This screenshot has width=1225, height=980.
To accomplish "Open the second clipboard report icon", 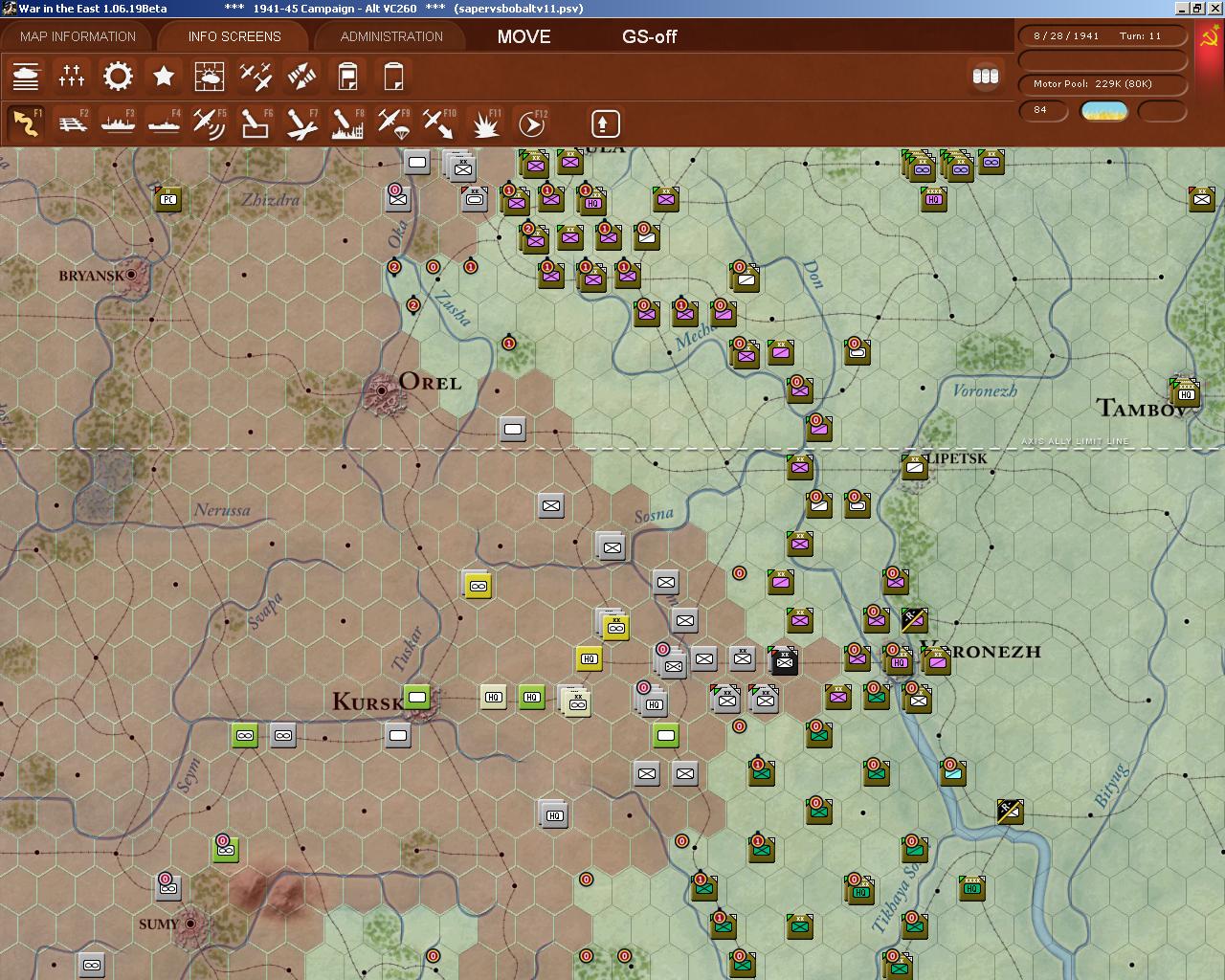I will click(x=393, y=76).
